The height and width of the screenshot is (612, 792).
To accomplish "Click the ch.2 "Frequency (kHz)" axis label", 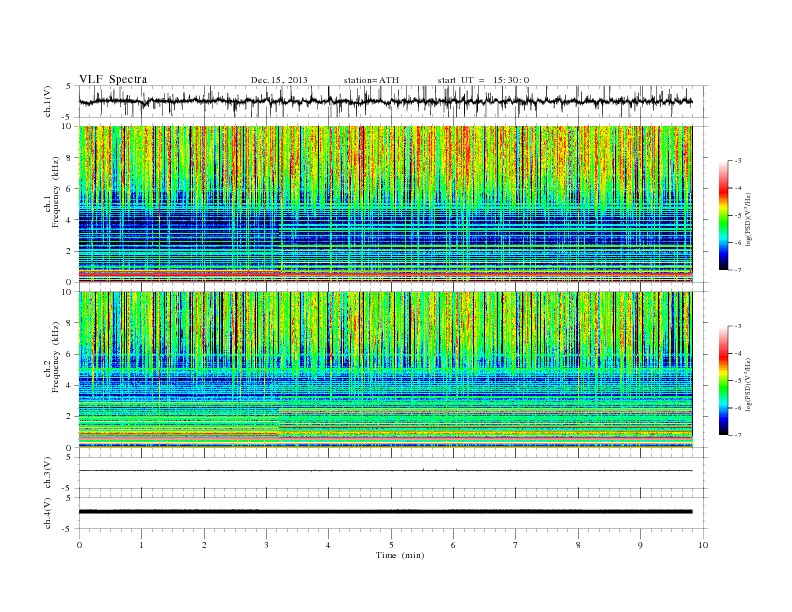I will point(55,357).
